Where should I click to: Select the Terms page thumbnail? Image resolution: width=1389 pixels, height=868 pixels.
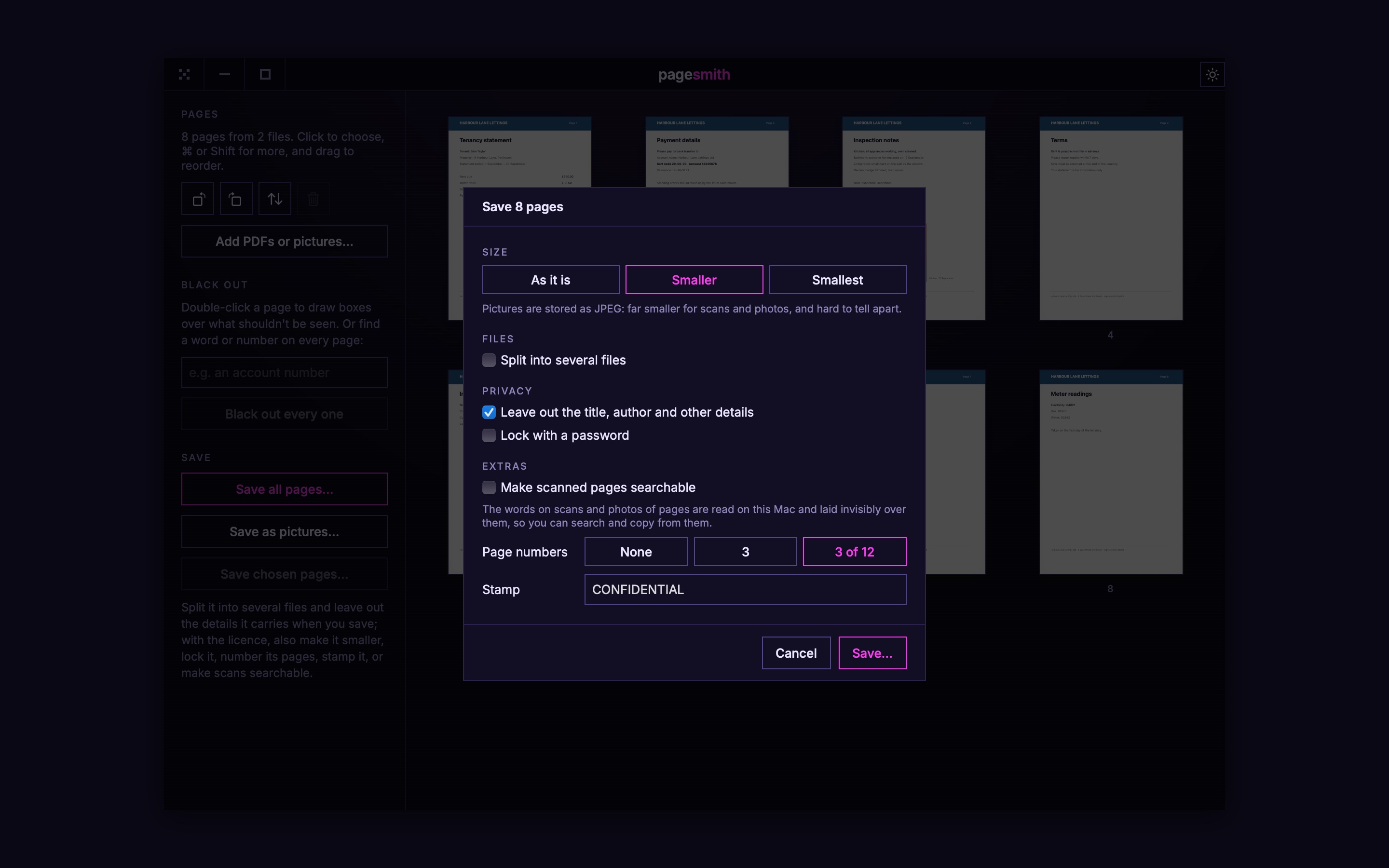point(1111,218)
